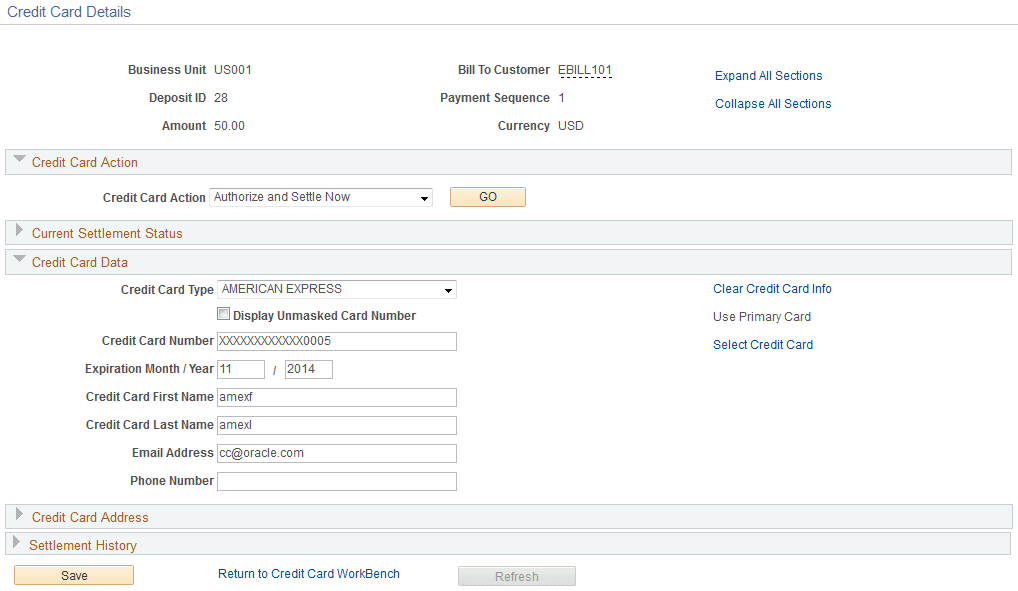This screenshot has height=591, width=1018.
Task: Click the Select Credit Card link
Action: (762, 344)
